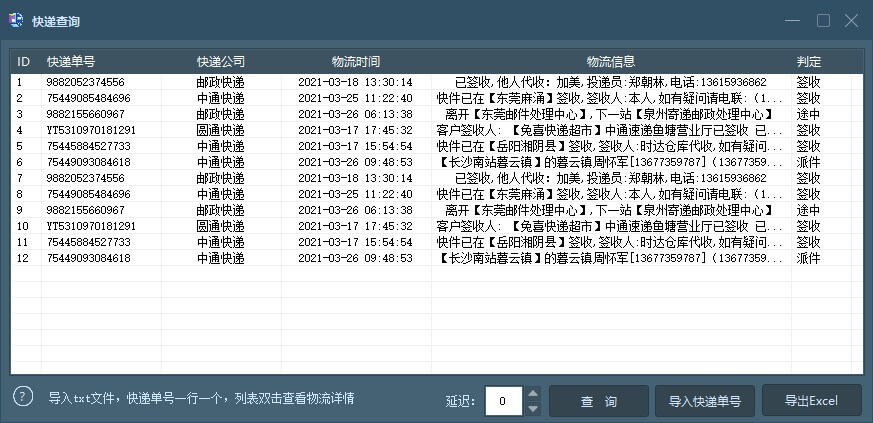Click 派件 status in row 6
873x423 pixels.
coord(808,163)
